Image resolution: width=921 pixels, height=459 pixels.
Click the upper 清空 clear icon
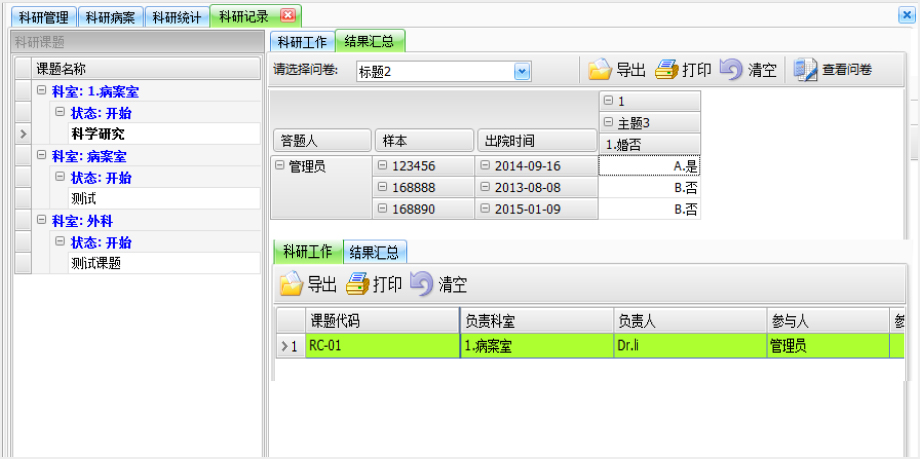[x=732, y=70]
